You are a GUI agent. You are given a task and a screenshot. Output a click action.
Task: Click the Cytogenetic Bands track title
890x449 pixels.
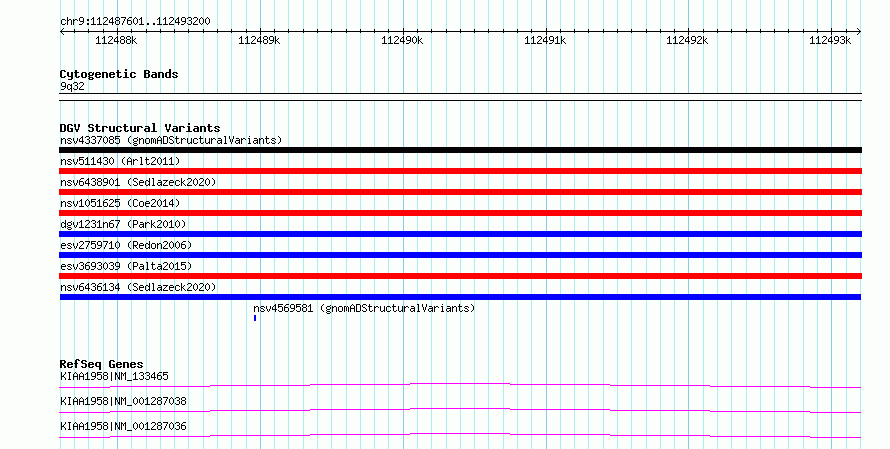tap(119, 74)
